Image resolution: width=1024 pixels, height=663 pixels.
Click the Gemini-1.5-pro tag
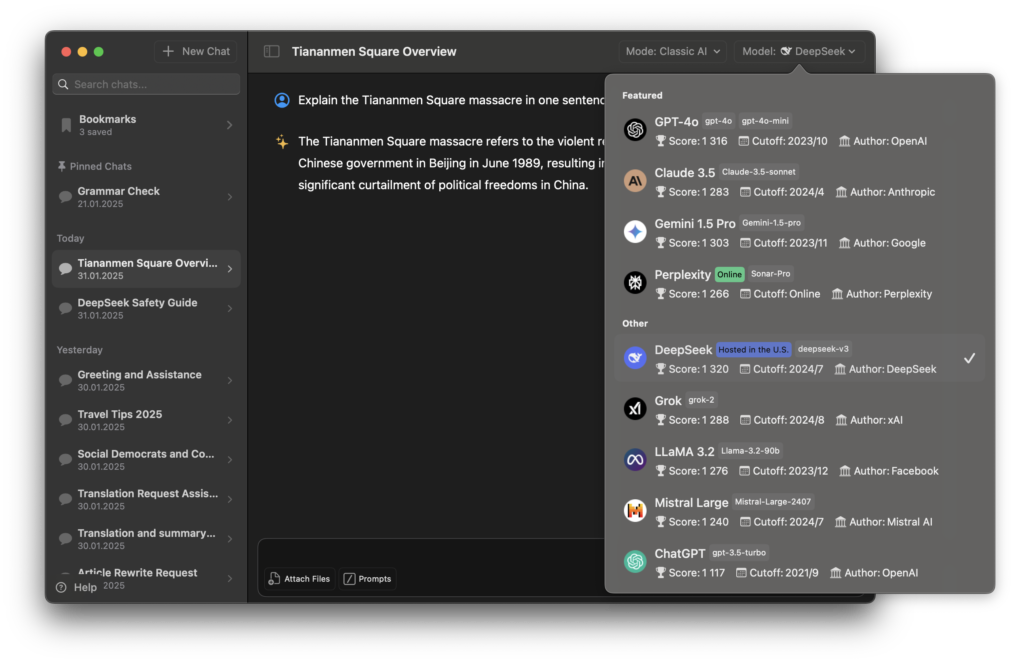[771, 223]
